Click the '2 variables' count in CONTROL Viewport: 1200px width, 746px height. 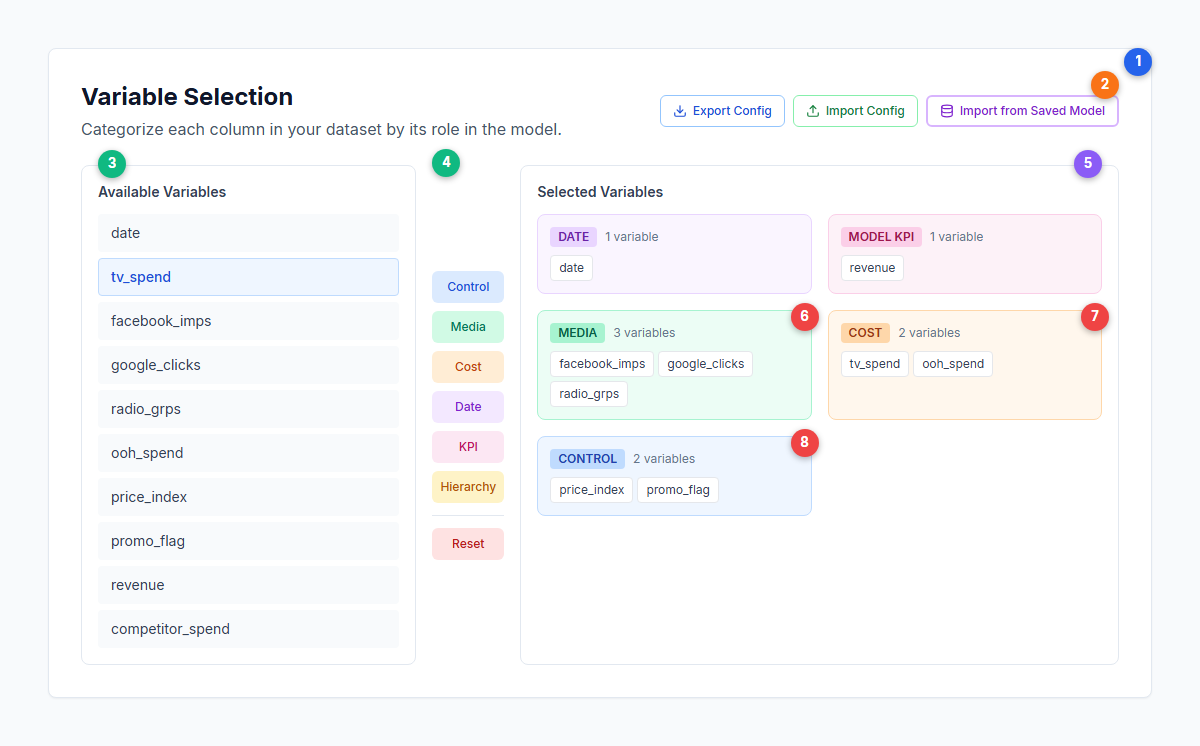664,459
